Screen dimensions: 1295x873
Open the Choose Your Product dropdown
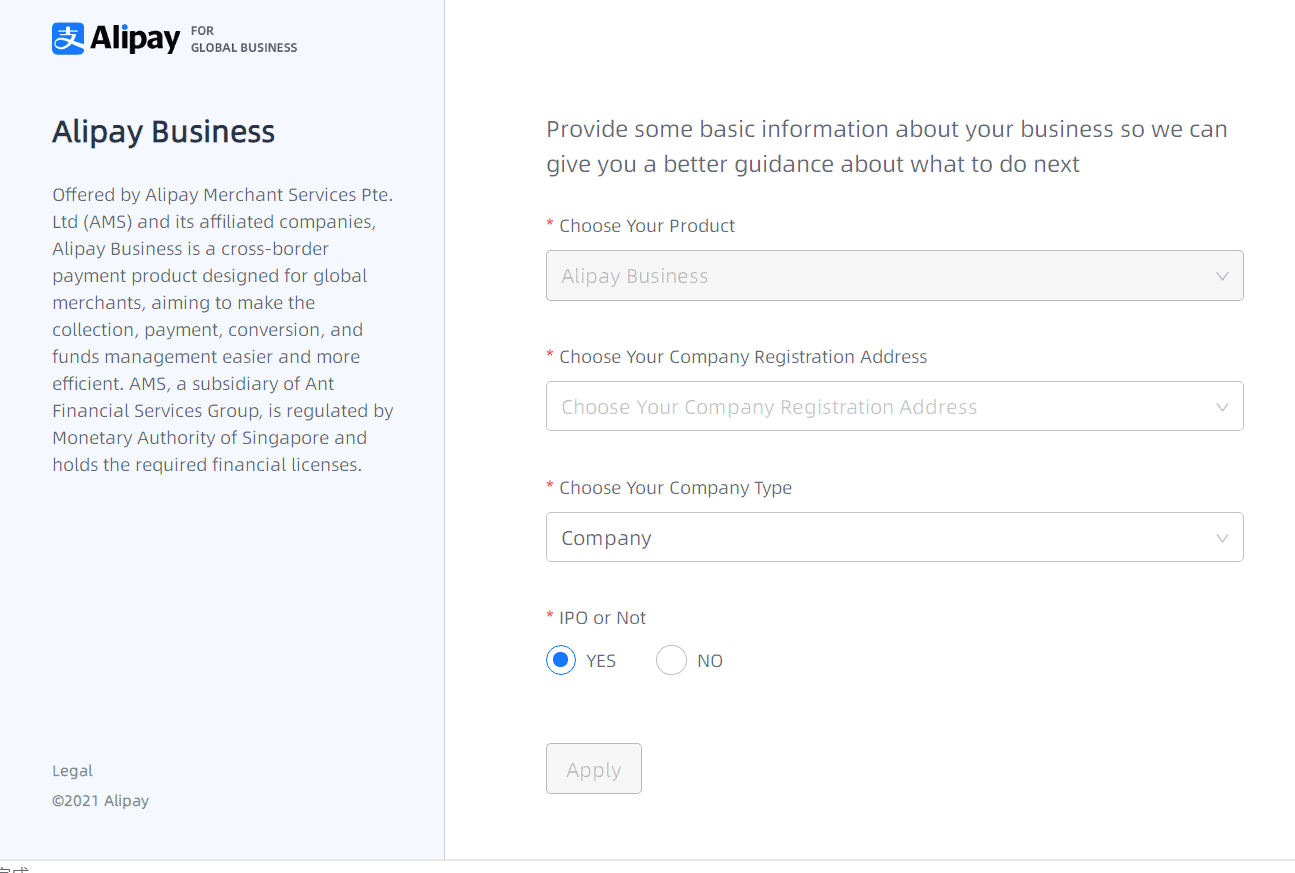coord(894,276)
